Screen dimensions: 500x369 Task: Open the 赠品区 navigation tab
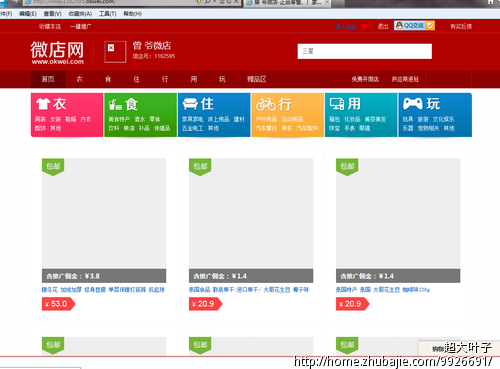[x=256, y=79]
